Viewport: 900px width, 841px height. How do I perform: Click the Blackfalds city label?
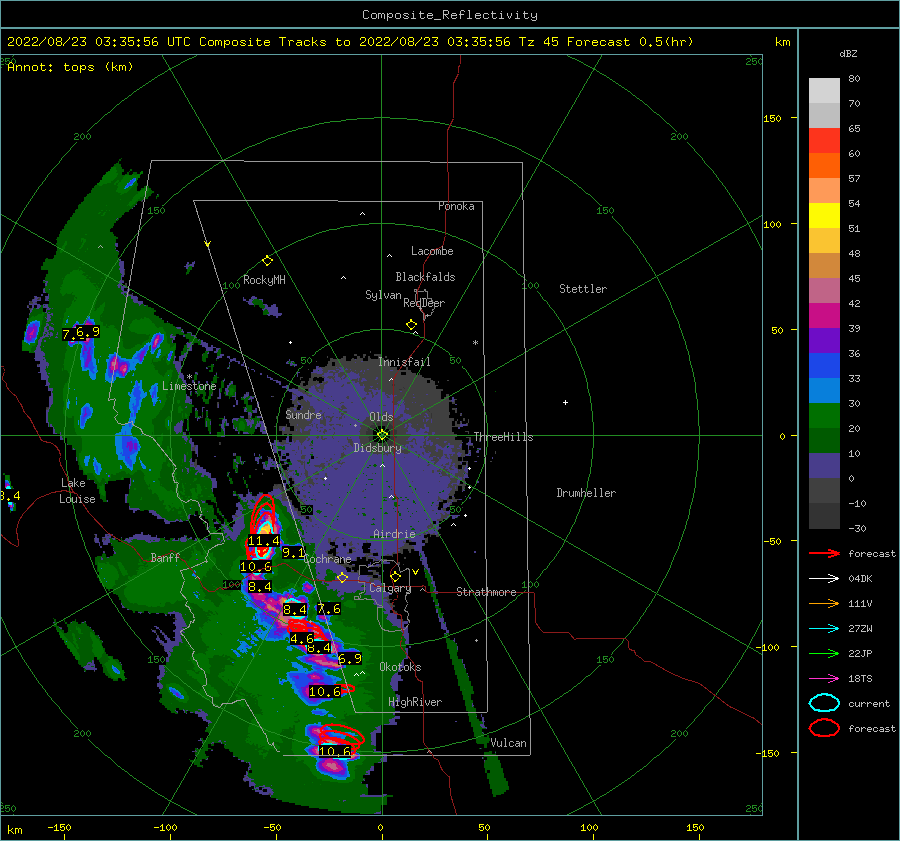[x=425, y=277]
